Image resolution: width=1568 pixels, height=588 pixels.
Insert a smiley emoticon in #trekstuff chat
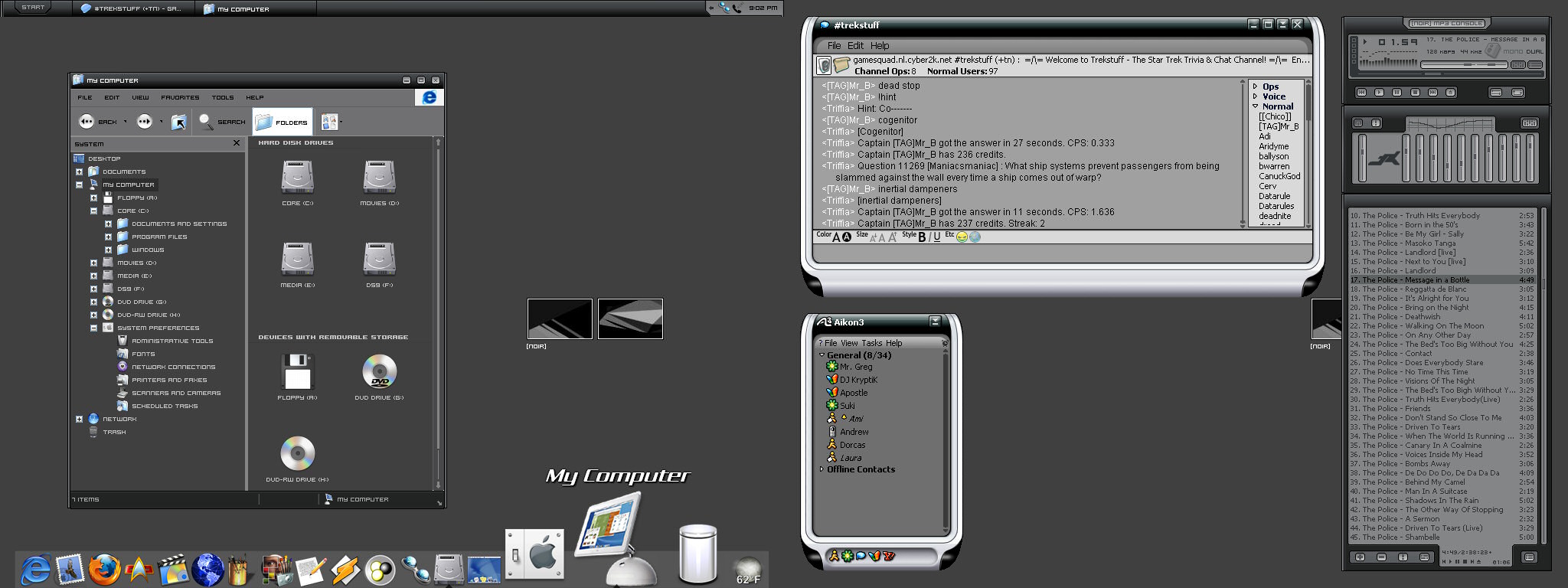pyautogui.click(x=962, y=237)
